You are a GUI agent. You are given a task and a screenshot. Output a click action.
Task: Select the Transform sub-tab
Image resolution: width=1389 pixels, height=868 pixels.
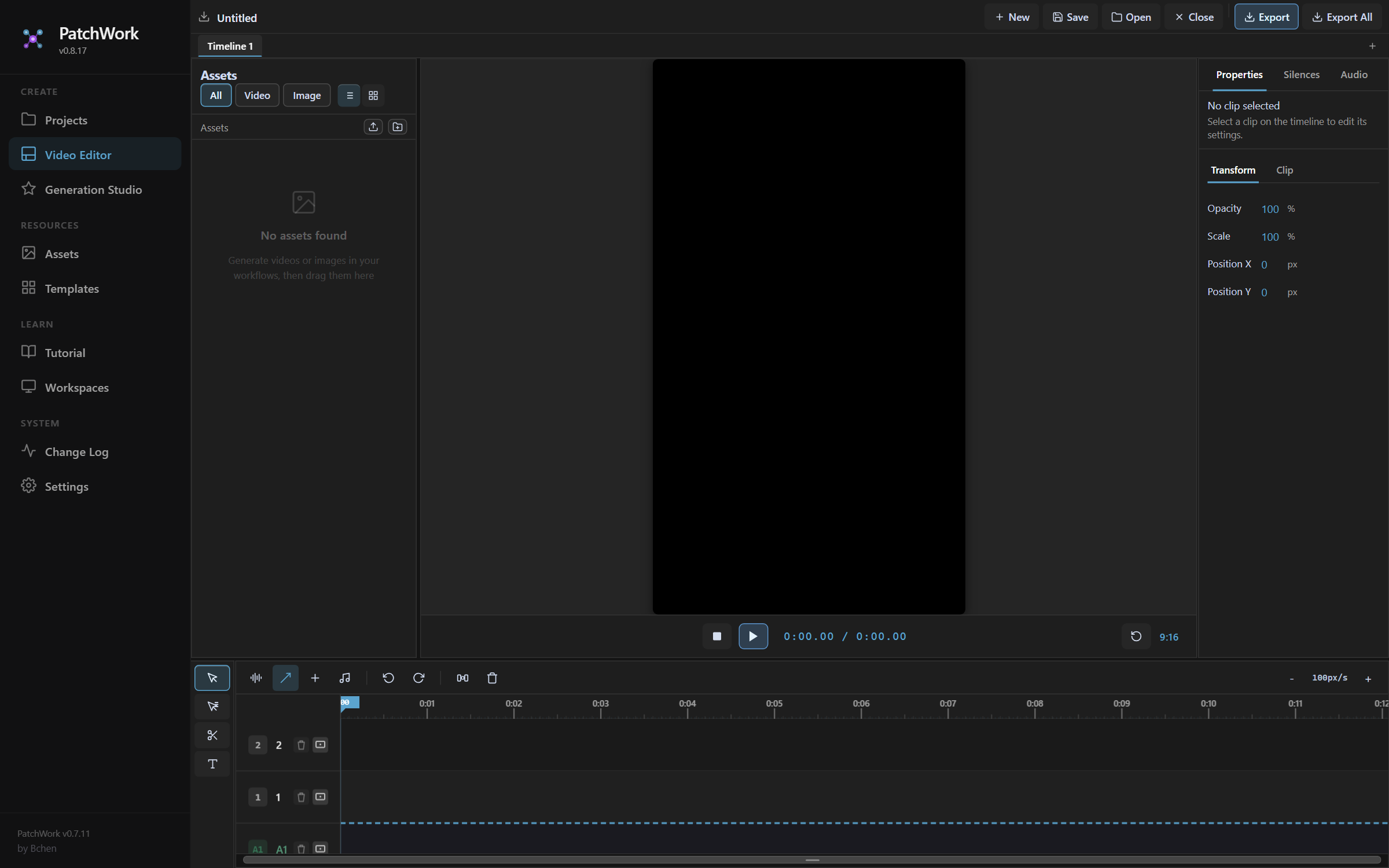1233,170
